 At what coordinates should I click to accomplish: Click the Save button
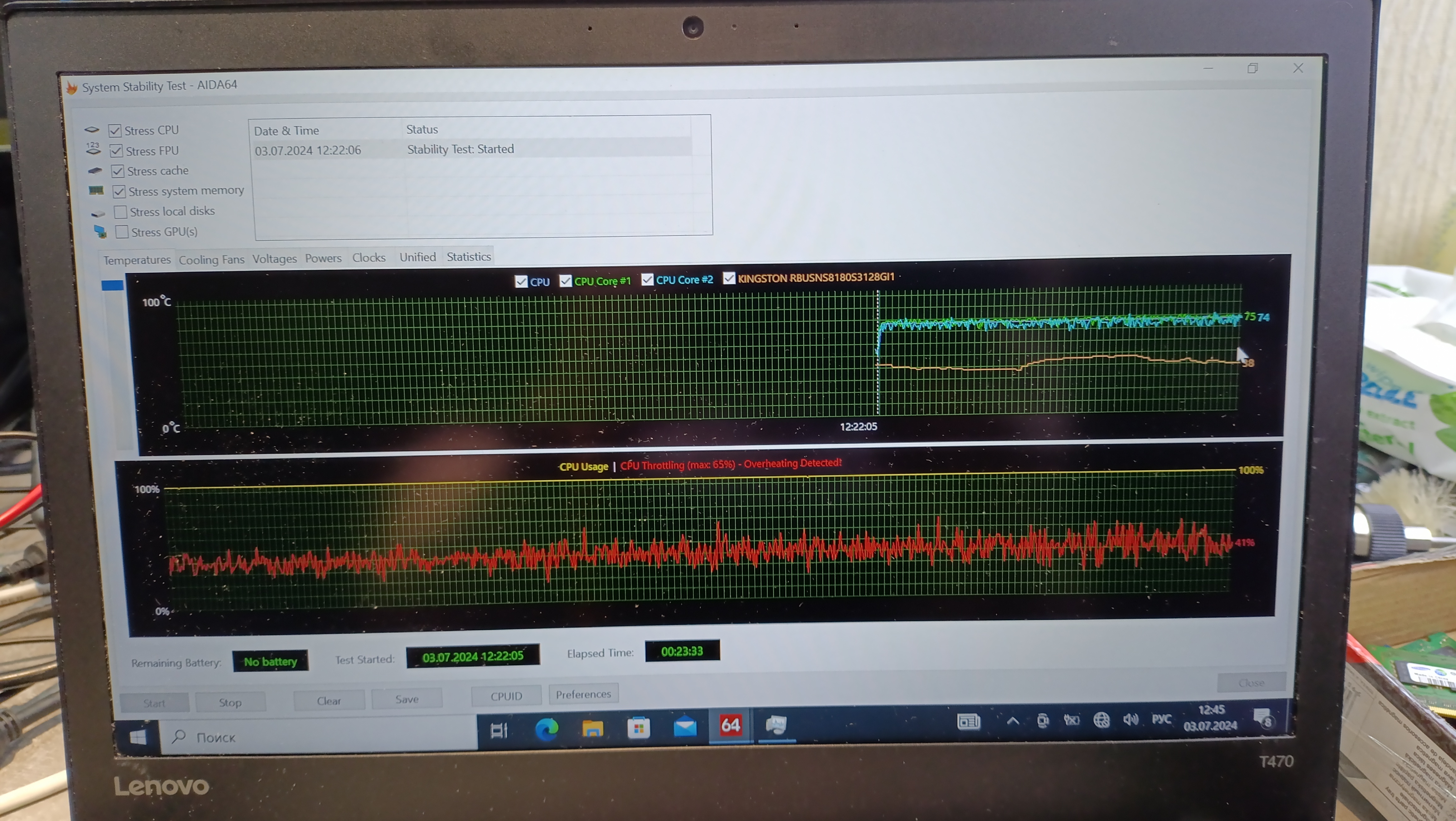pos(407,699)
